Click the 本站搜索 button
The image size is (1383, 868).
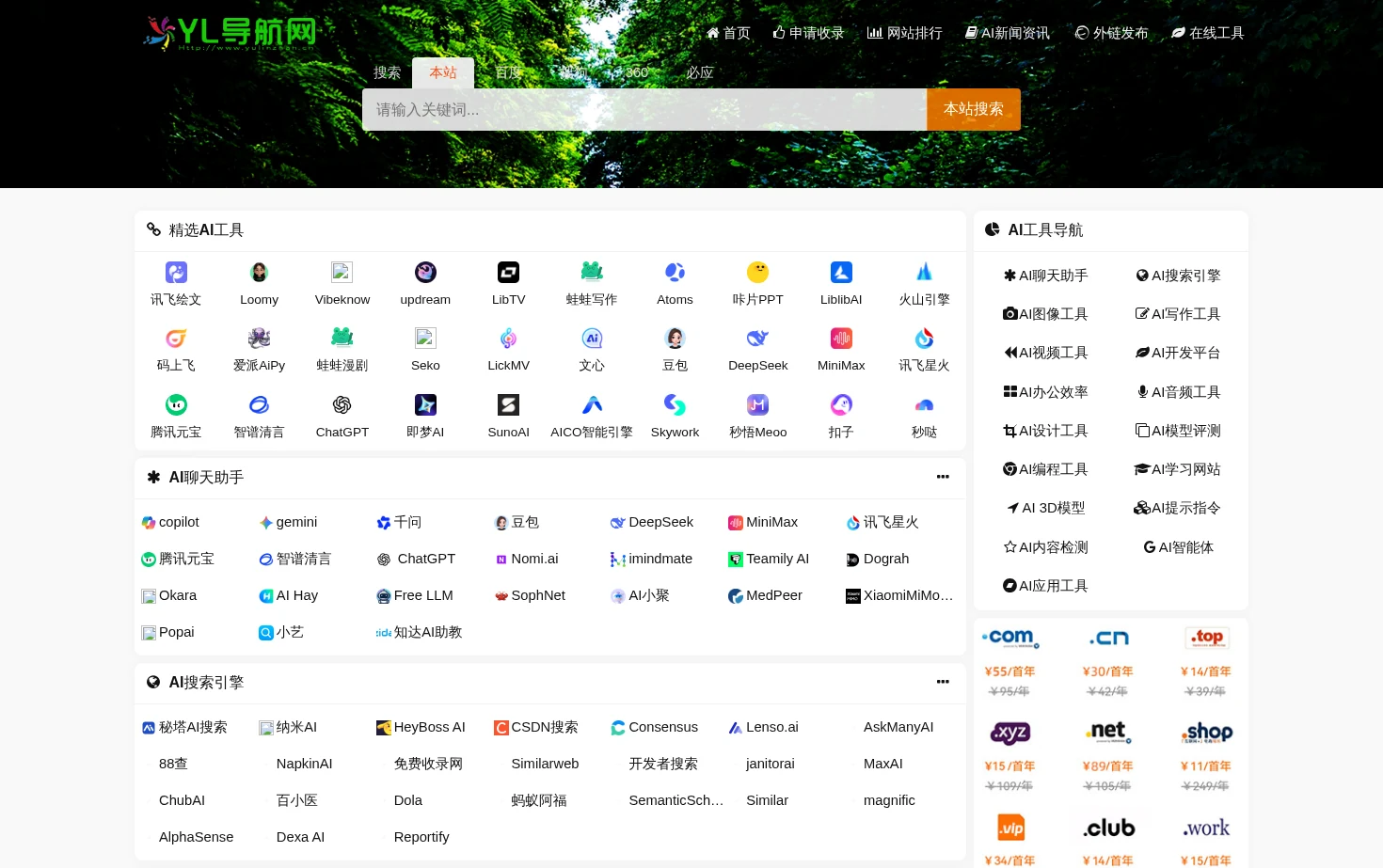tap(974, 109)
